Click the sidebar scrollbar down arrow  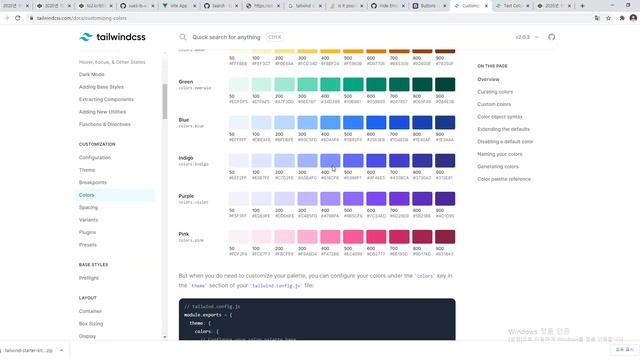(164, 337)
